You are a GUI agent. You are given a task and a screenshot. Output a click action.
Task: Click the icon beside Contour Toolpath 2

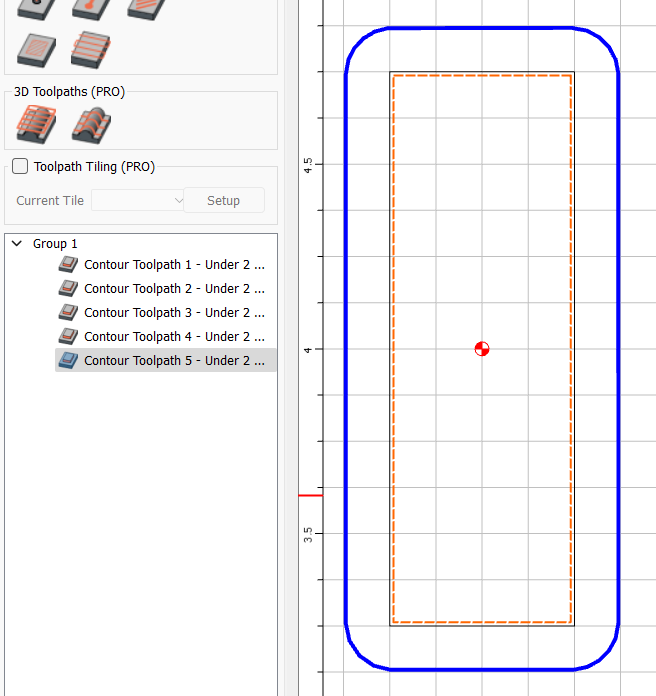[x=68, y=289]
